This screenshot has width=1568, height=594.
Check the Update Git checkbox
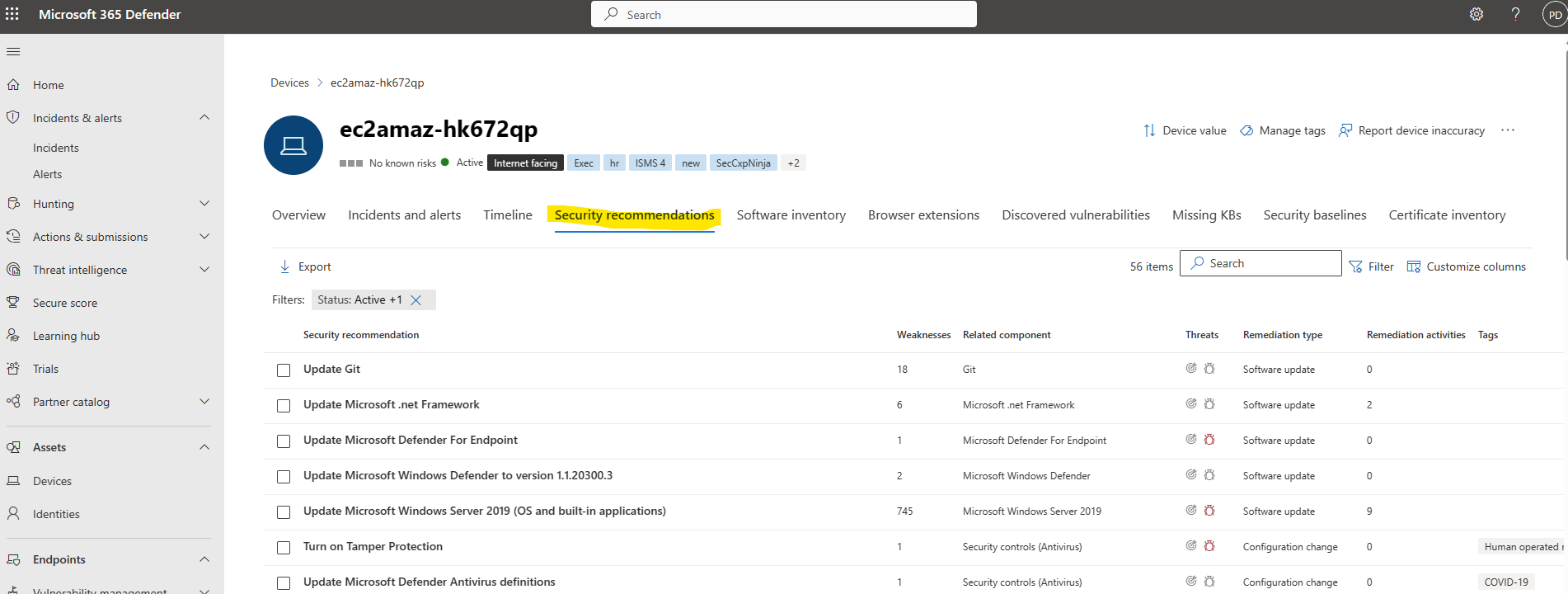pos(284,370)
